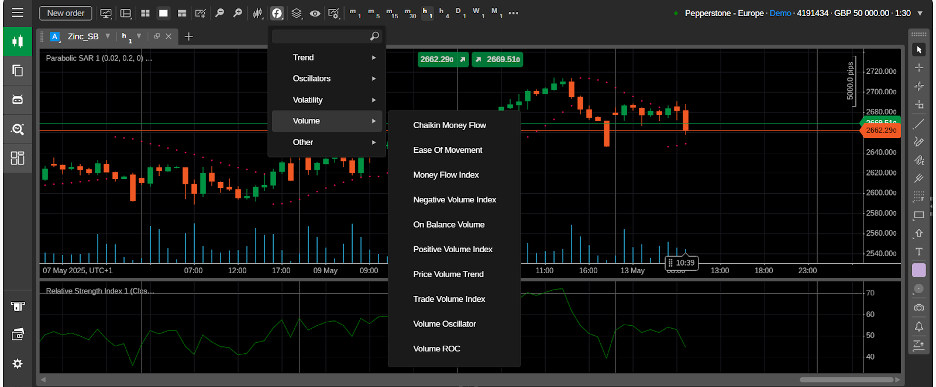936x387 pixels.
Task: Select the crosshair tool in right toolbar
Action: (919, 68)
